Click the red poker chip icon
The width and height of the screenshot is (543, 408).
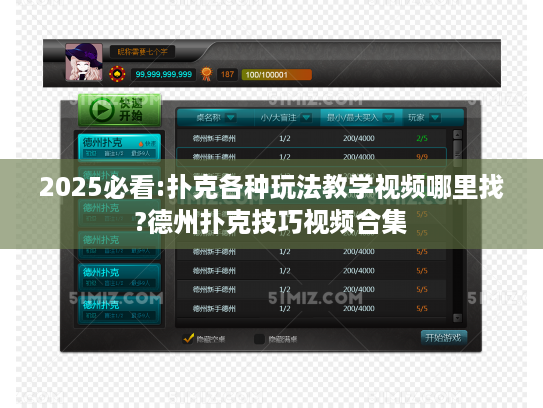[x=117, y=74]
